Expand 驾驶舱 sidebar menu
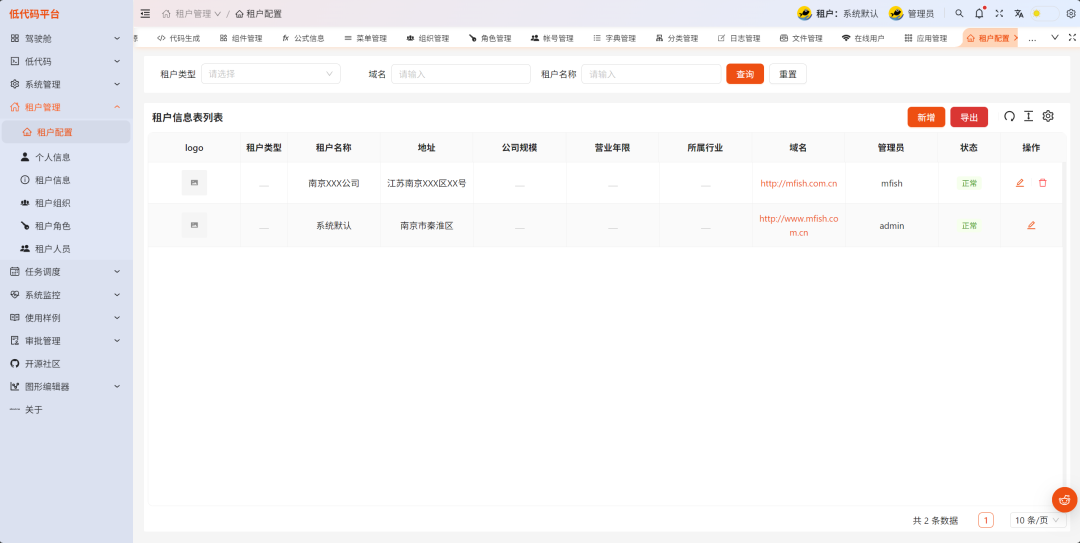Screen dimensions: 1080x543 (66, 39)
